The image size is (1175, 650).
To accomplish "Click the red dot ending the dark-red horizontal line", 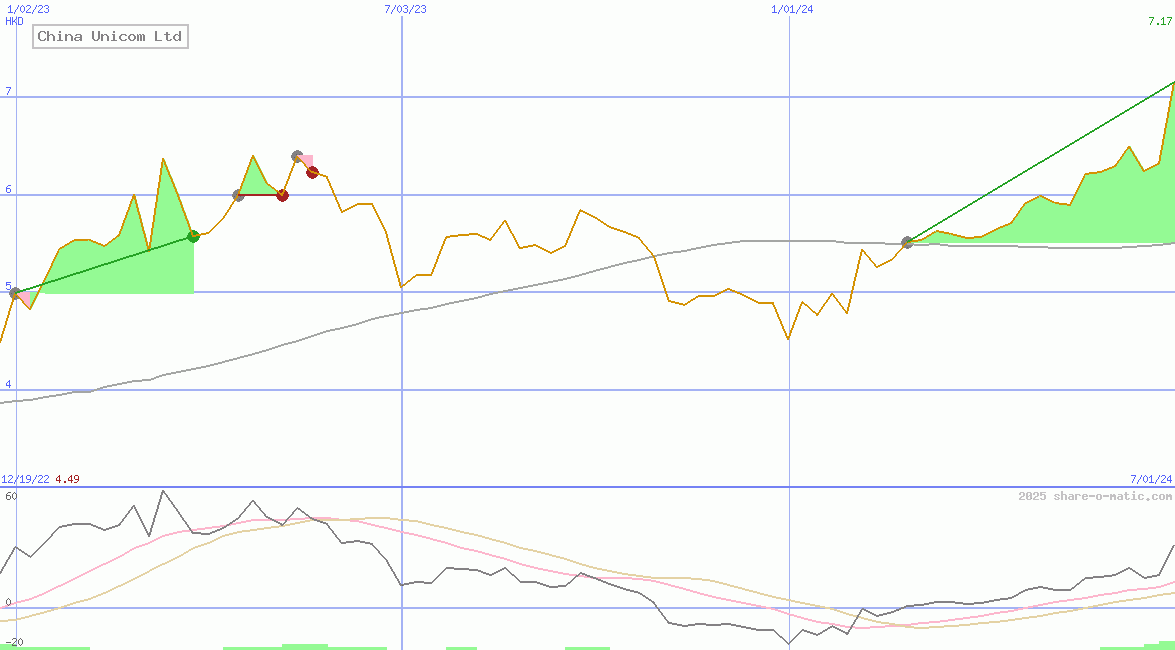I will 283,196.
